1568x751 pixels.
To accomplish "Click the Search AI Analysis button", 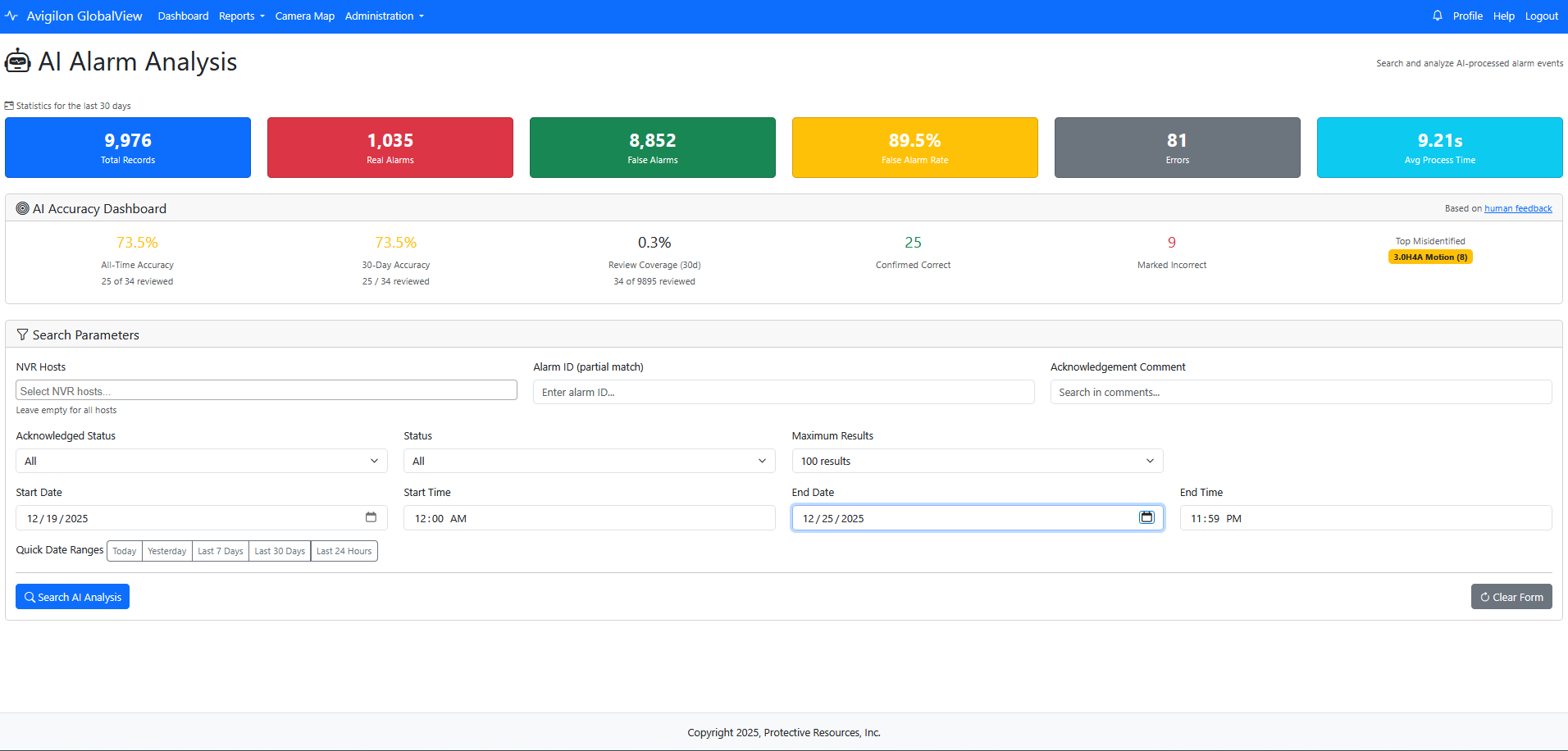I will [x=72, y=597].
